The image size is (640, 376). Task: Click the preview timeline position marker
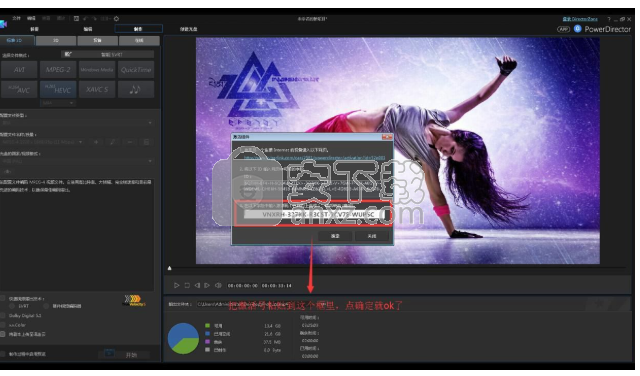tap(169, 268)
